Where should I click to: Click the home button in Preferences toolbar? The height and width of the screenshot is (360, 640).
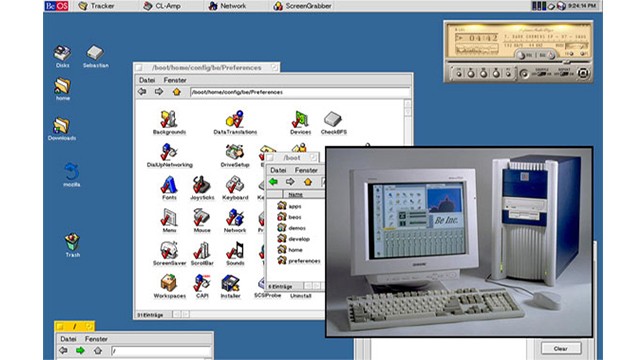click(x=176, y=92)
